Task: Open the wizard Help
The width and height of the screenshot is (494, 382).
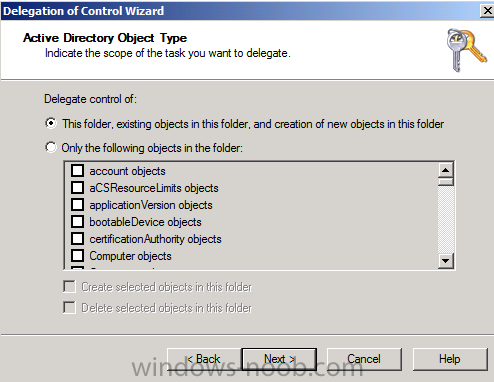Action: pyautogui.click(x=450, y=359)
